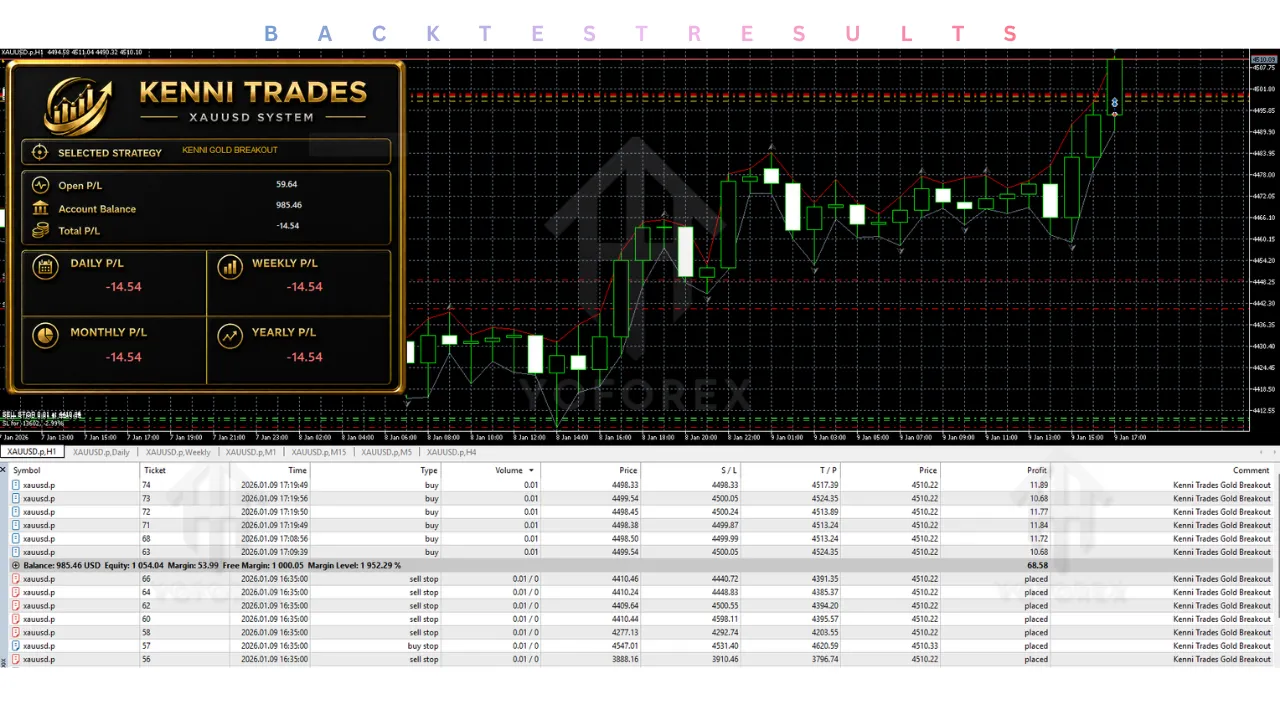Click the pending order icon for ticket 62
This screenshot has width=1280, height=720.
tap(16, 606)
